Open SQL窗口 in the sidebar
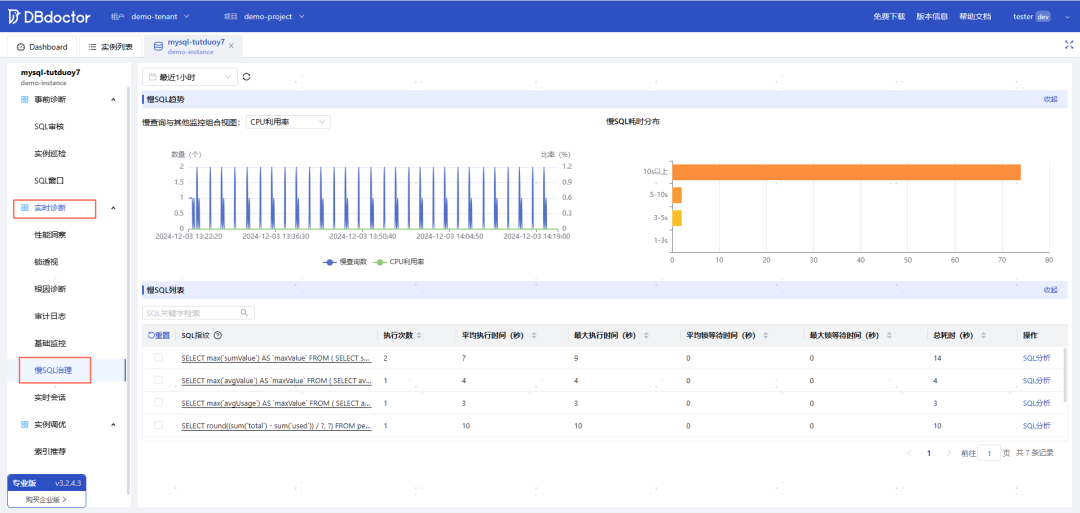The height and width of the screenshot is (513, 1080). click(50, 180)
